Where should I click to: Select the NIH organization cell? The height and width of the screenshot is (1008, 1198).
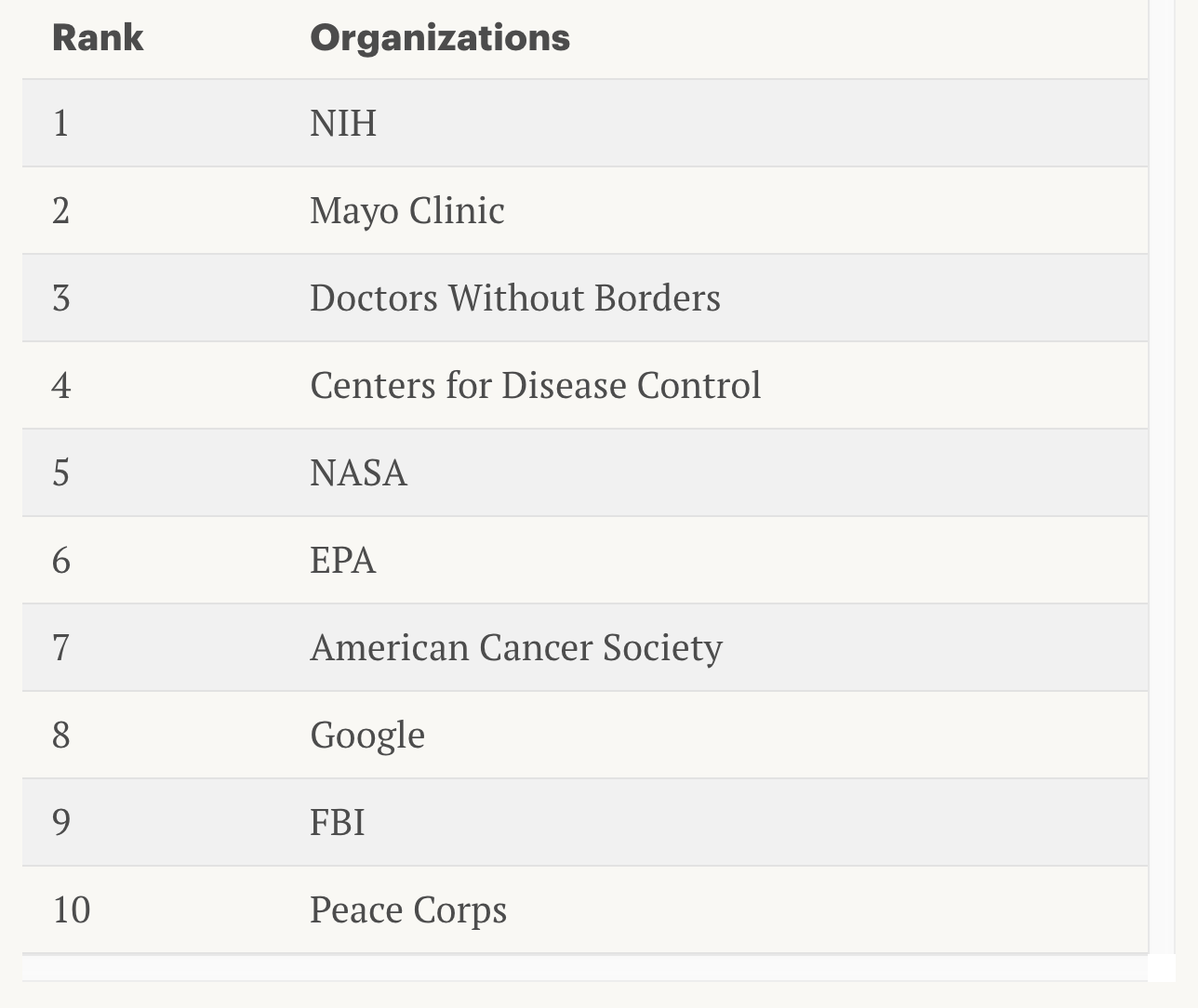coord(343,124)
